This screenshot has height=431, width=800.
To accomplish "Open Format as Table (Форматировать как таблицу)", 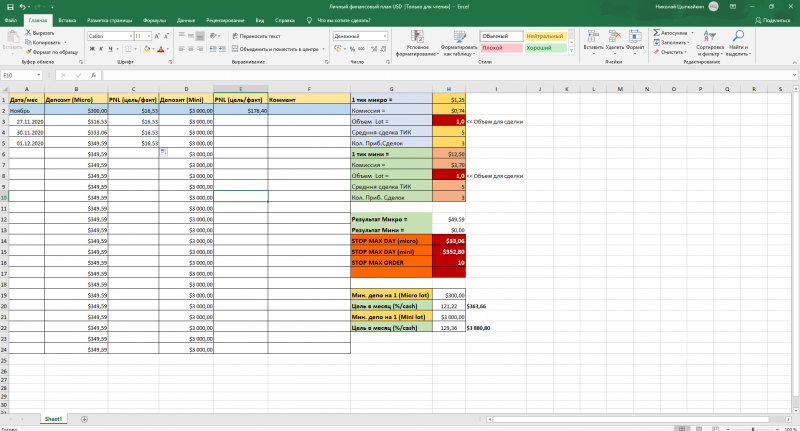I will point(460,43).
